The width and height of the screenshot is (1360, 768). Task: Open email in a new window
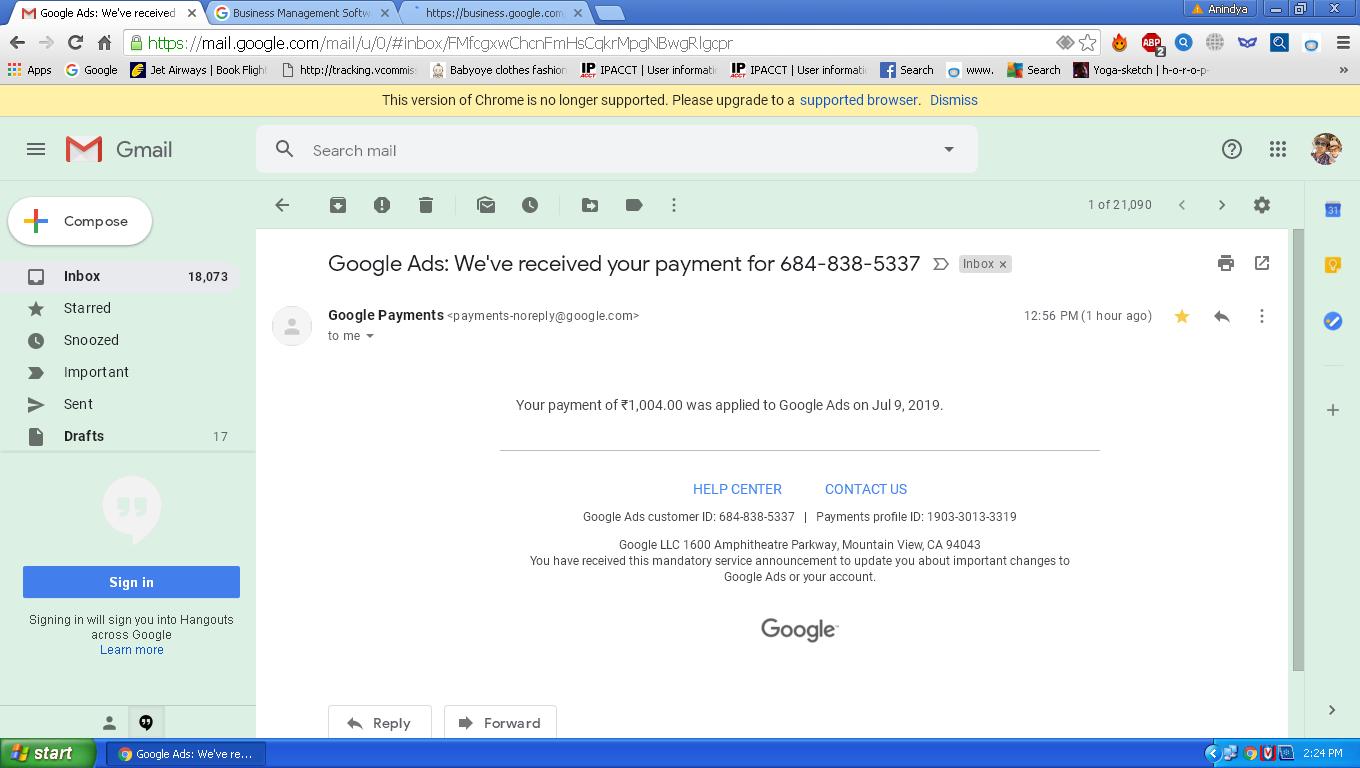point(1262,263)
